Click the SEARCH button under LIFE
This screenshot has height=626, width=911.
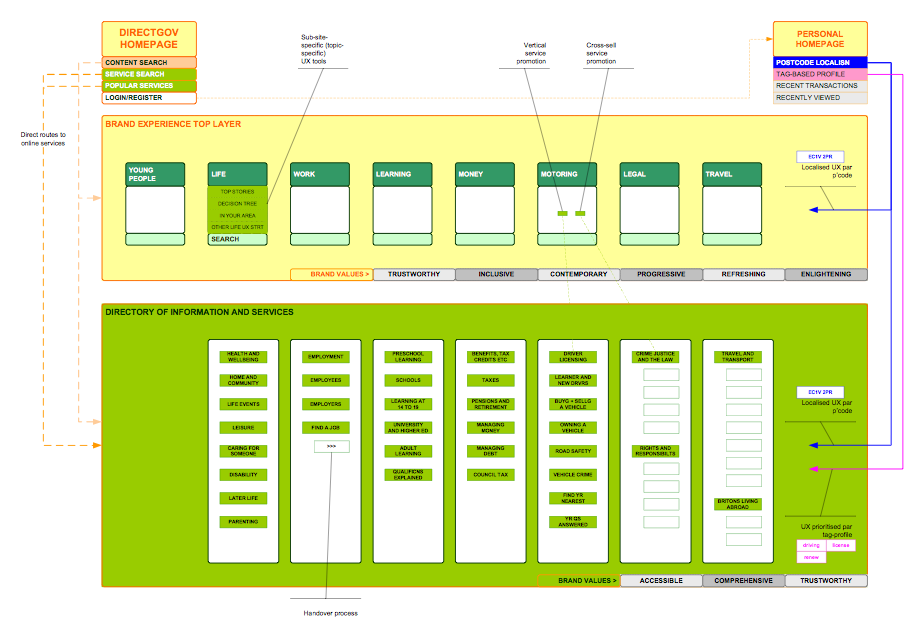237,239
